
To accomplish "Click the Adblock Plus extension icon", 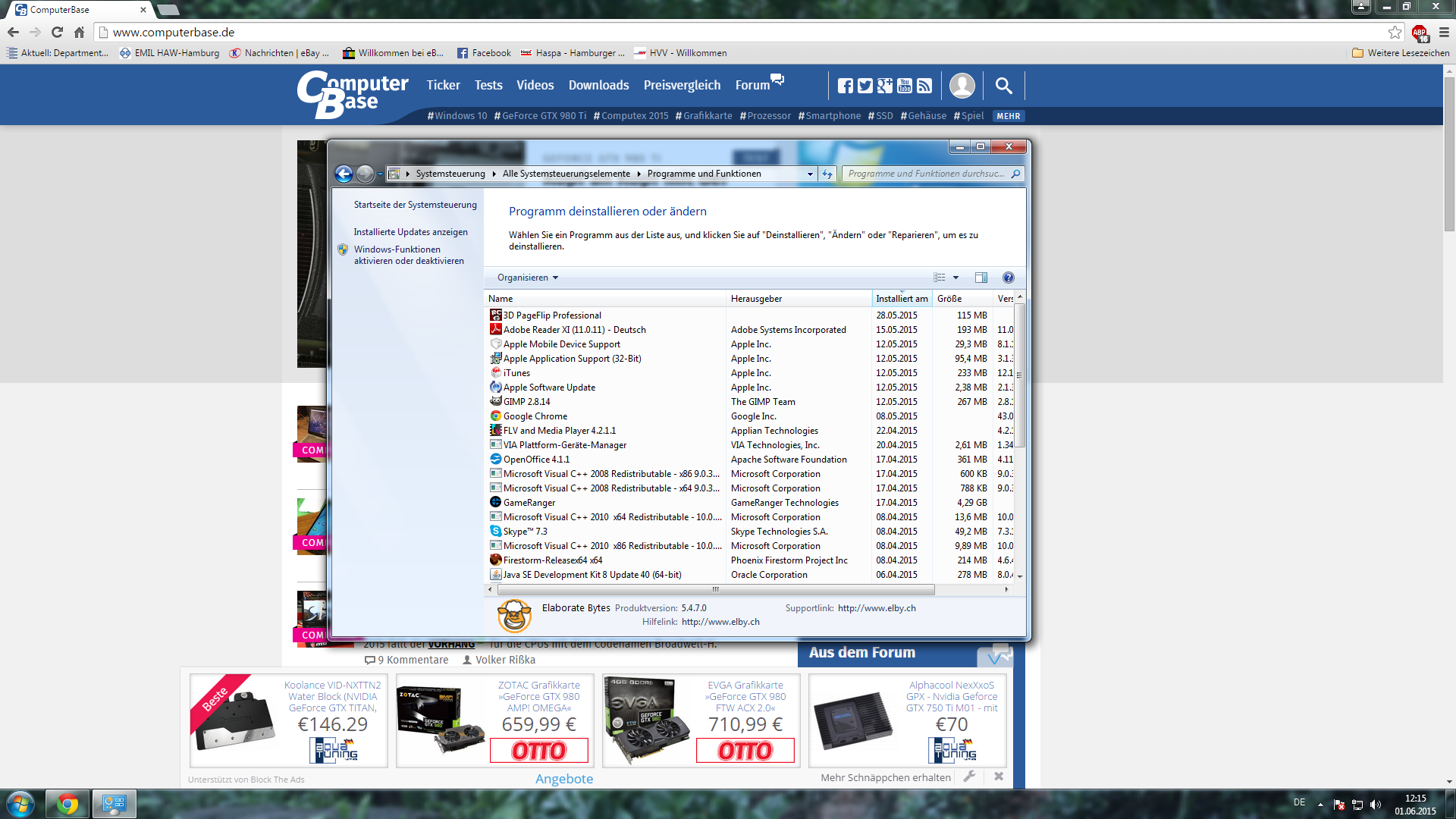I will coord(1420,33).
